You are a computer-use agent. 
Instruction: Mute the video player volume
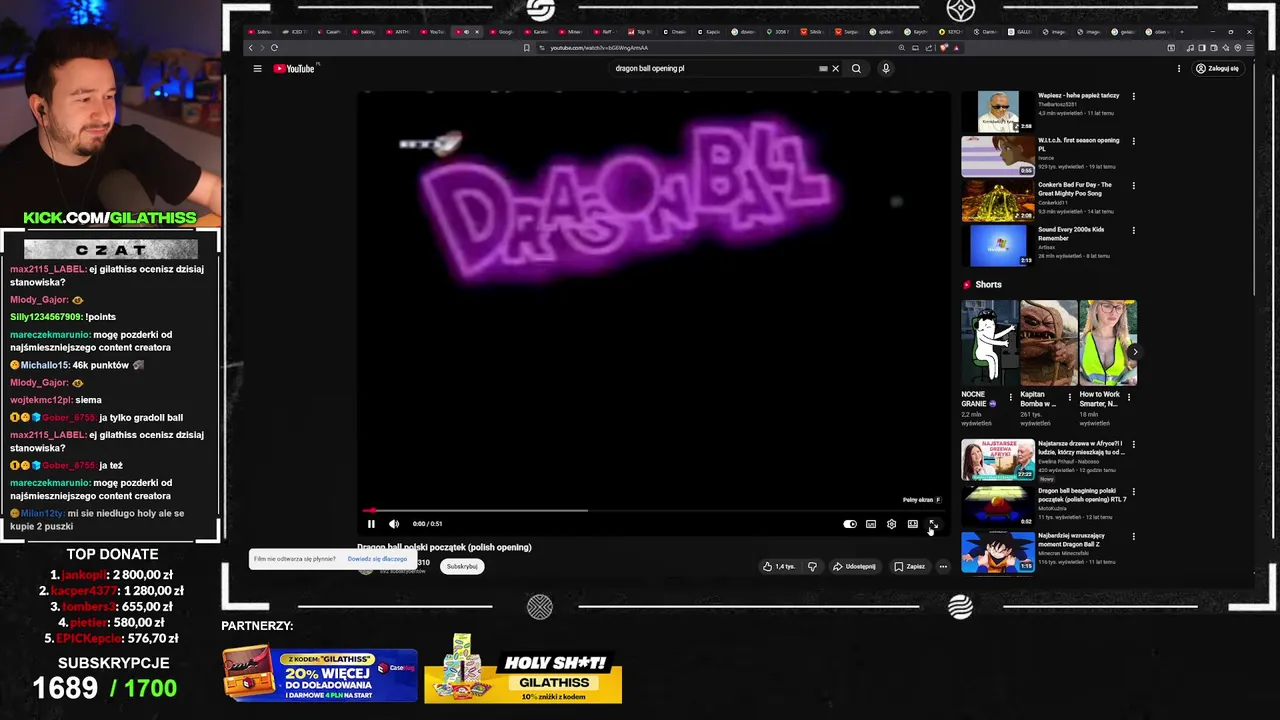point(394,524)
